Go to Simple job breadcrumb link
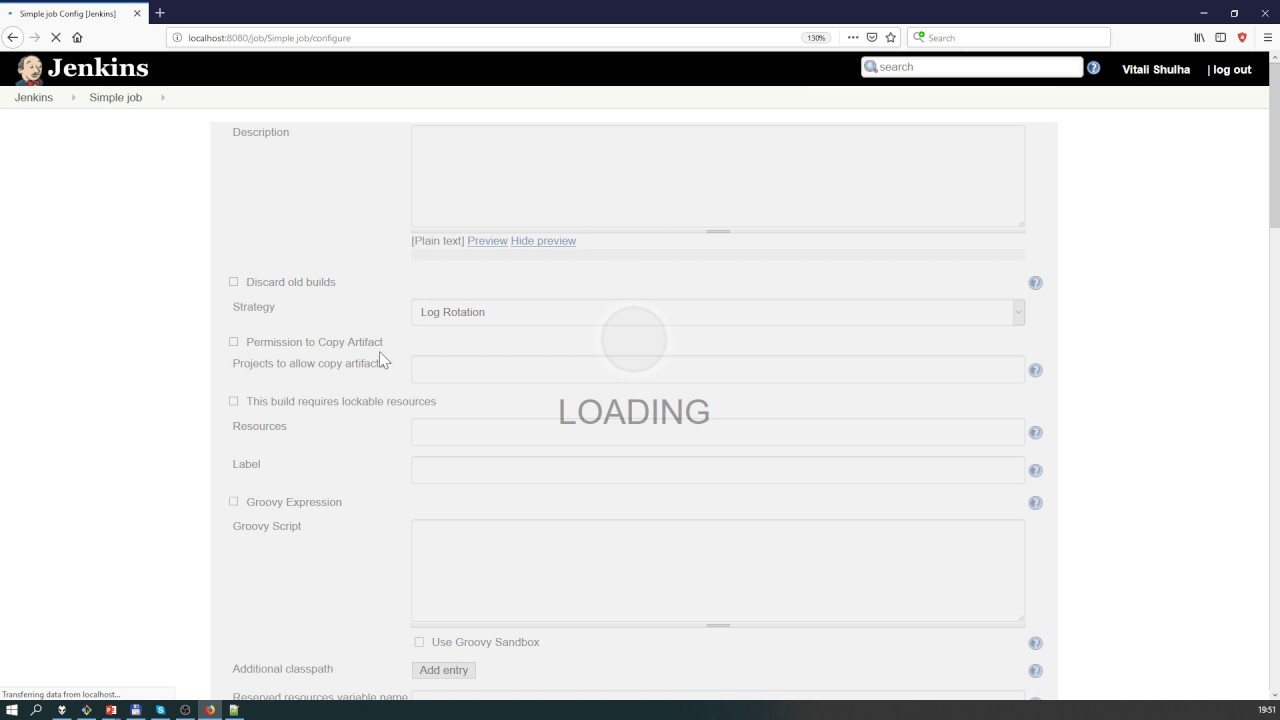 (116, 97)
